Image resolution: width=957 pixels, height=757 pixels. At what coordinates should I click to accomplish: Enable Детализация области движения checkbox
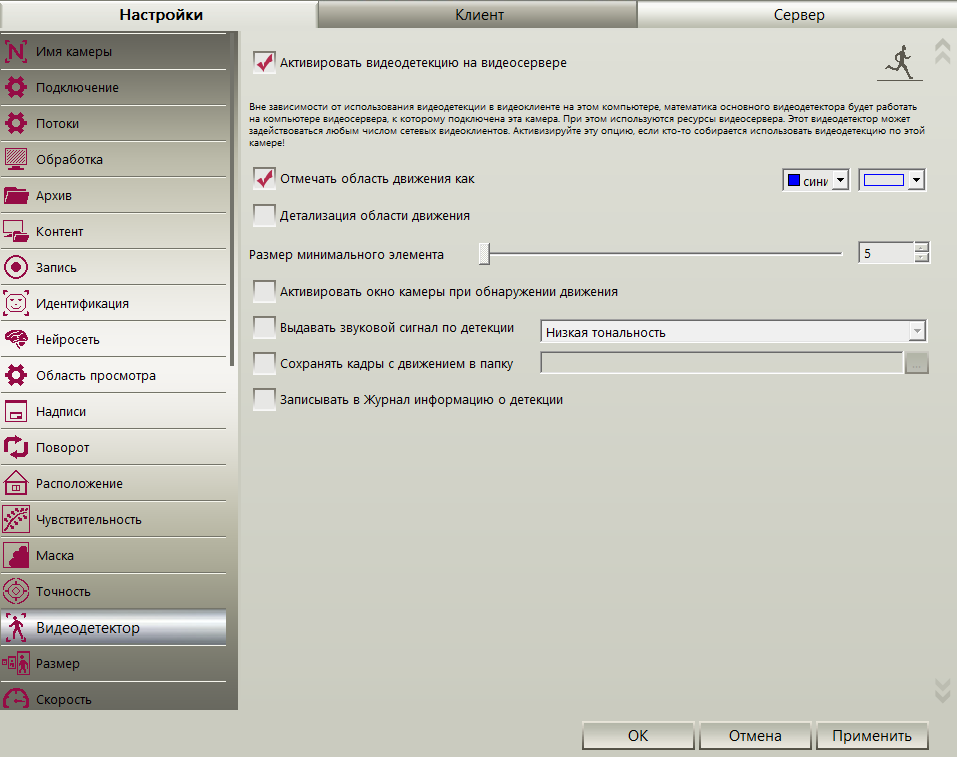[264, 216]
